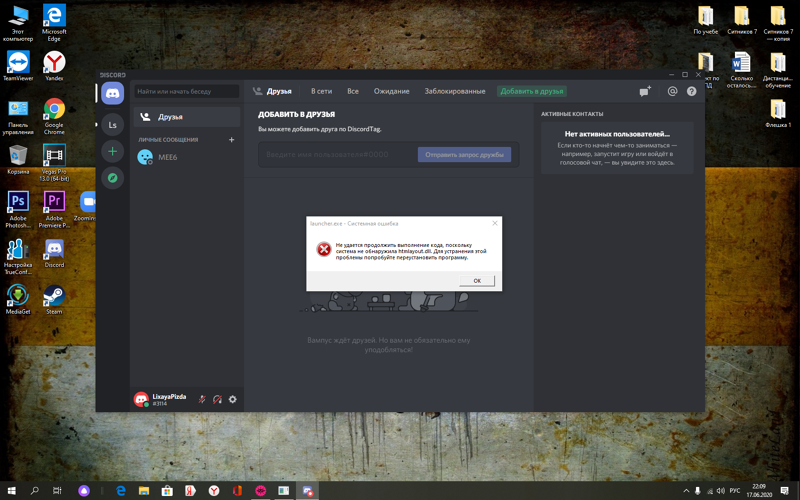Viewport: 800px width, 500px height.
Task: Click Отправить запрос дружбы button
Action: pos(464,155)
